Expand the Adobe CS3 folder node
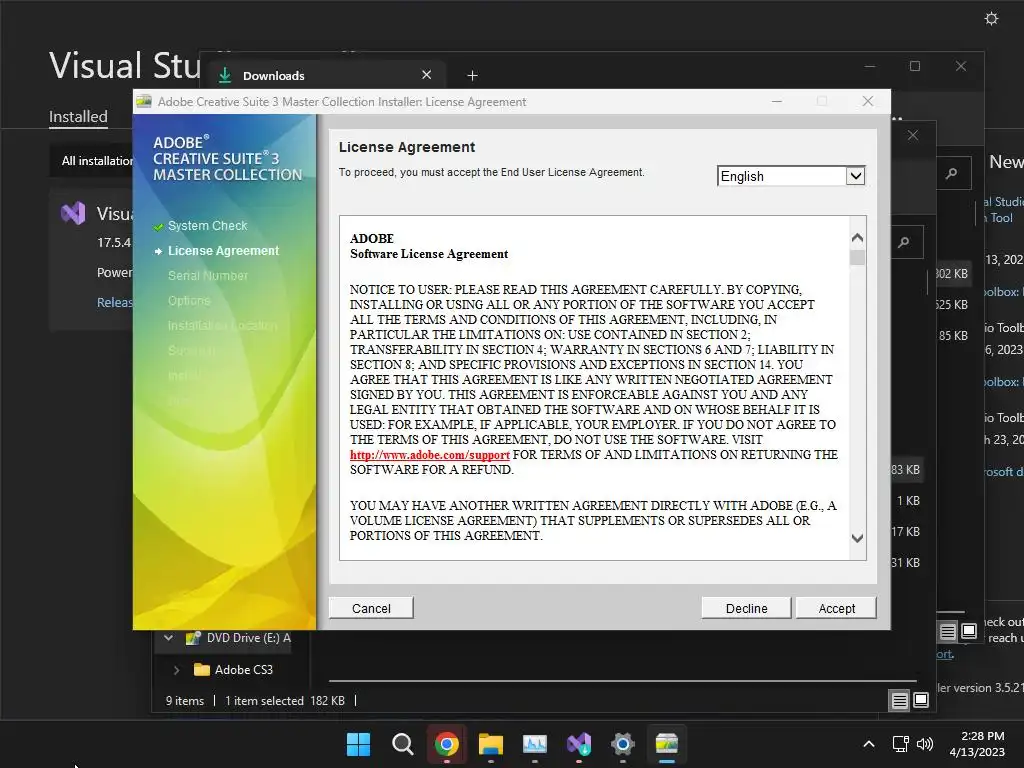The width and height of the screenshot is (1024, 768). (176, 669)
